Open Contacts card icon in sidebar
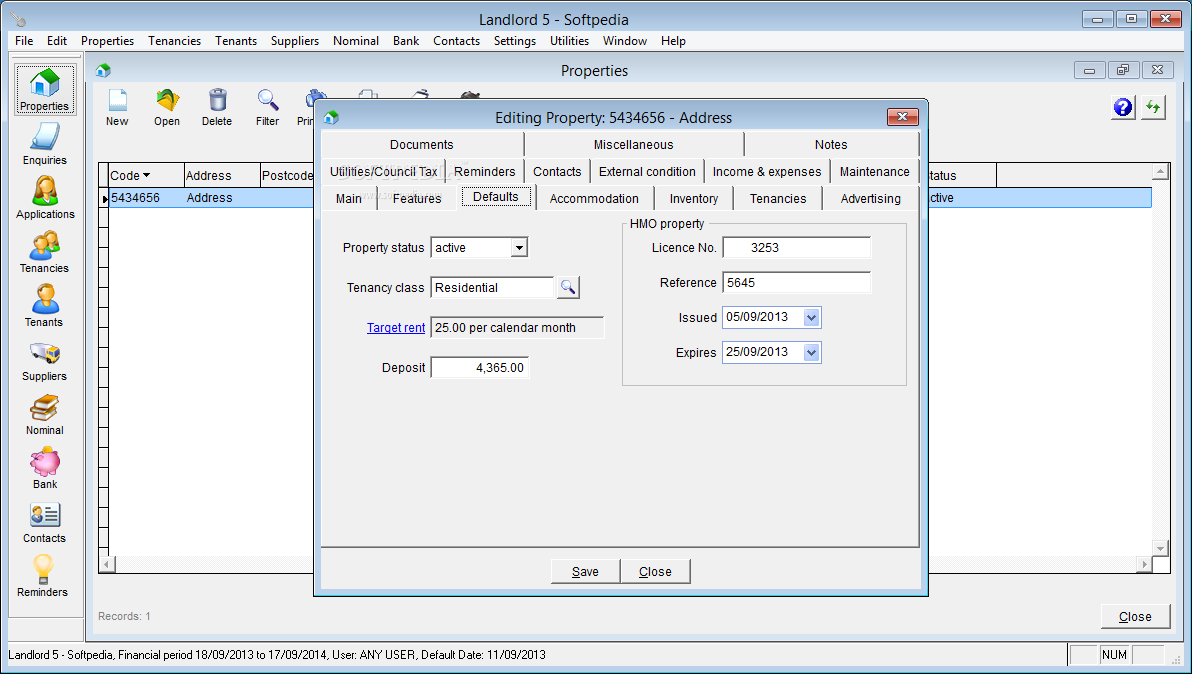1192x674 pixels. (x=45, y=515)
